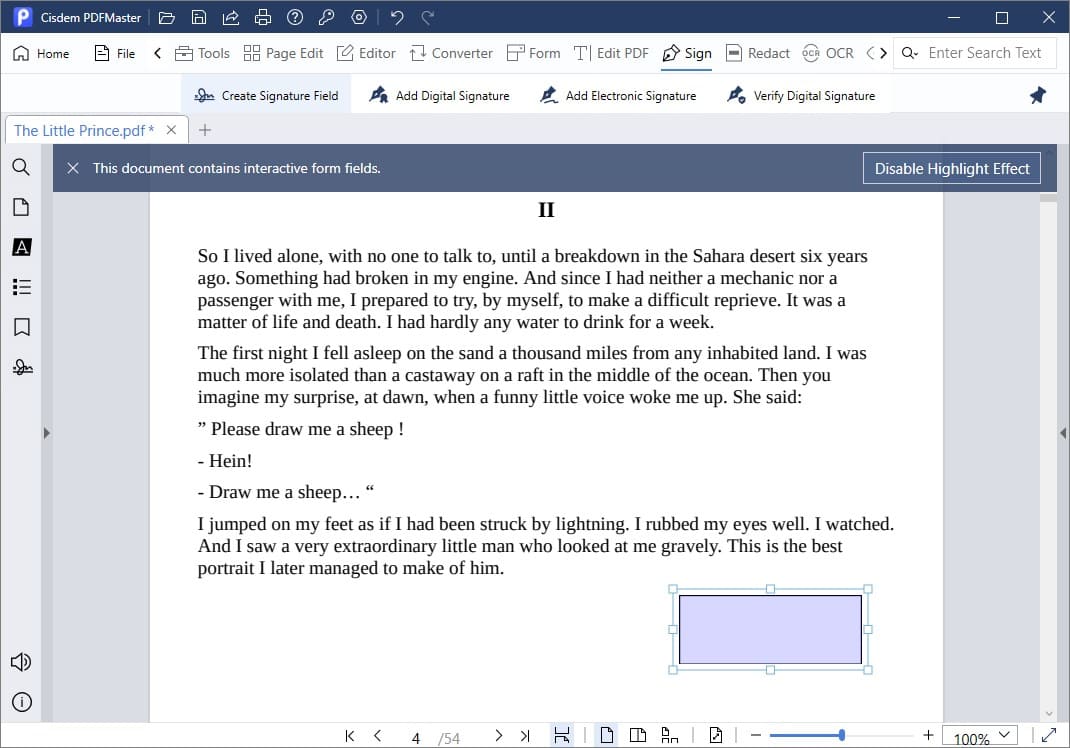Go to Home
The height and width of the screenshot is (748, 1070).
[41, 53]
